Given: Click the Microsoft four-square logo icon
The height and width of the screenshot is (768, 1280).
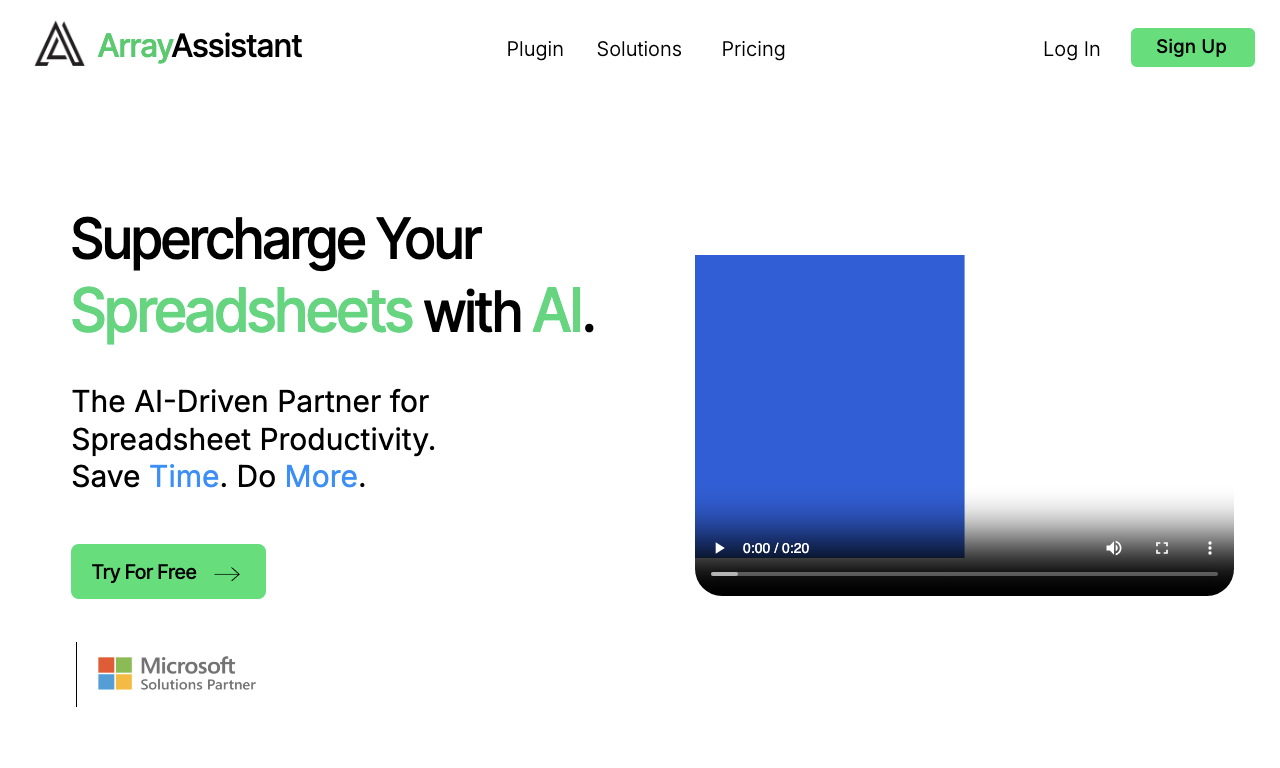Looking at the screenshot, I should coord(115,673).
